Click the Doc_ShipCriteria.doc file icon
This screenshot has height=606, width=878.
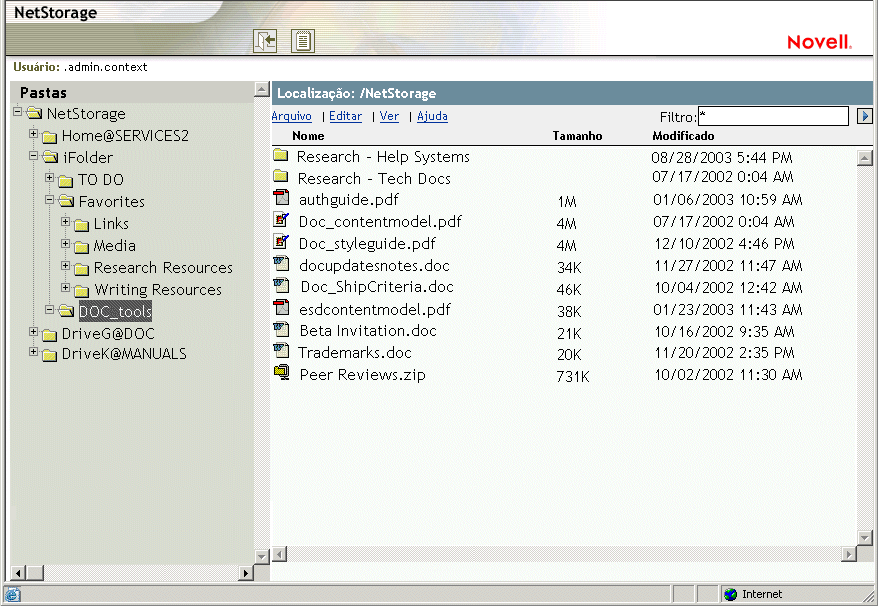pyautogui.click(x=281, y=285)
